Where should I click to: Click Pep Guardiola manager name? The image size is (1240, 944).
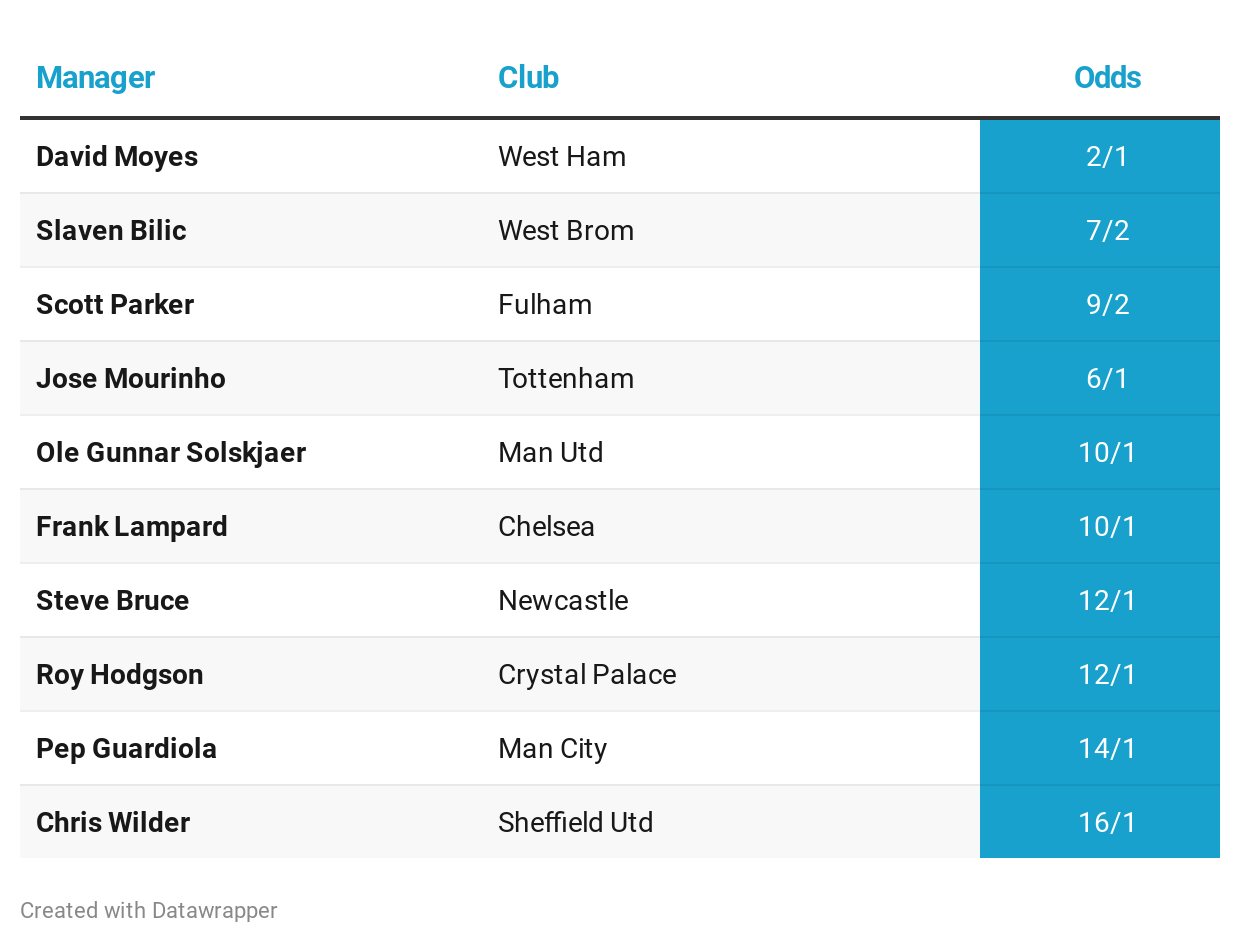pos(126,748)
